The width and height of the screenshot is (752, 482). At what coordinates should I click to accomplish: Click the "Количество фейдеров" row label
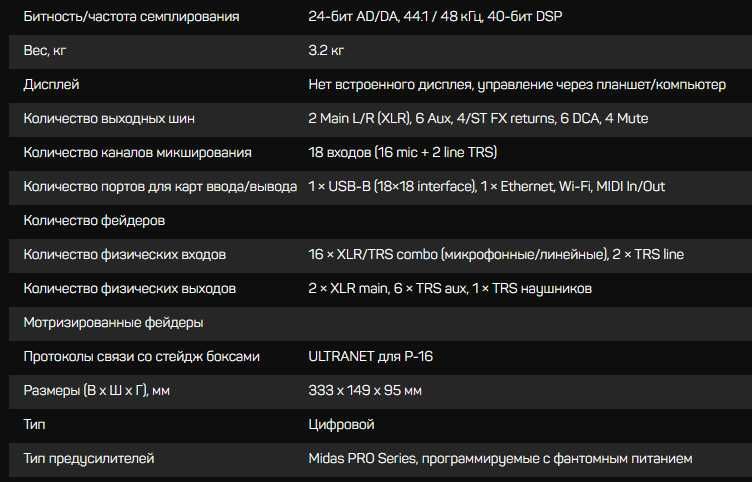click(x=94, y=220)
